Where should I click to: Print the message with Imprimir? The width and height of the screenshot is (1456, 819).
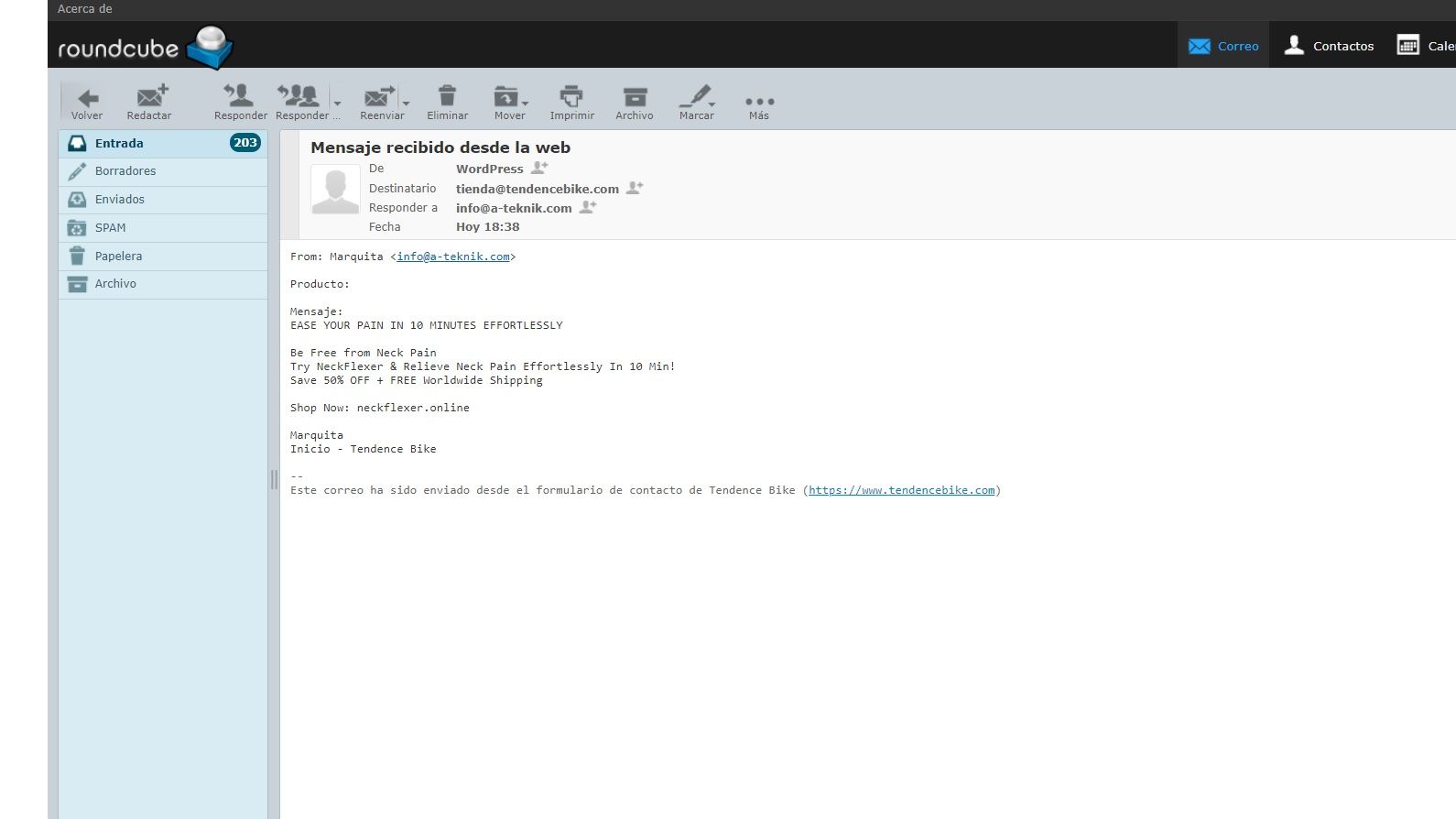coord(571,102)
